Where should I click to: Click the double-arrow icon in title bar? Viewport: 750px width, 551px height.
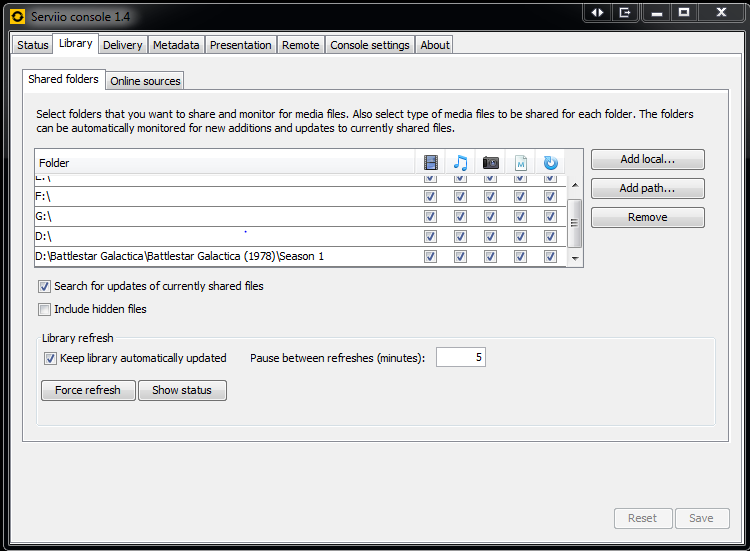[x=597, y=12]
